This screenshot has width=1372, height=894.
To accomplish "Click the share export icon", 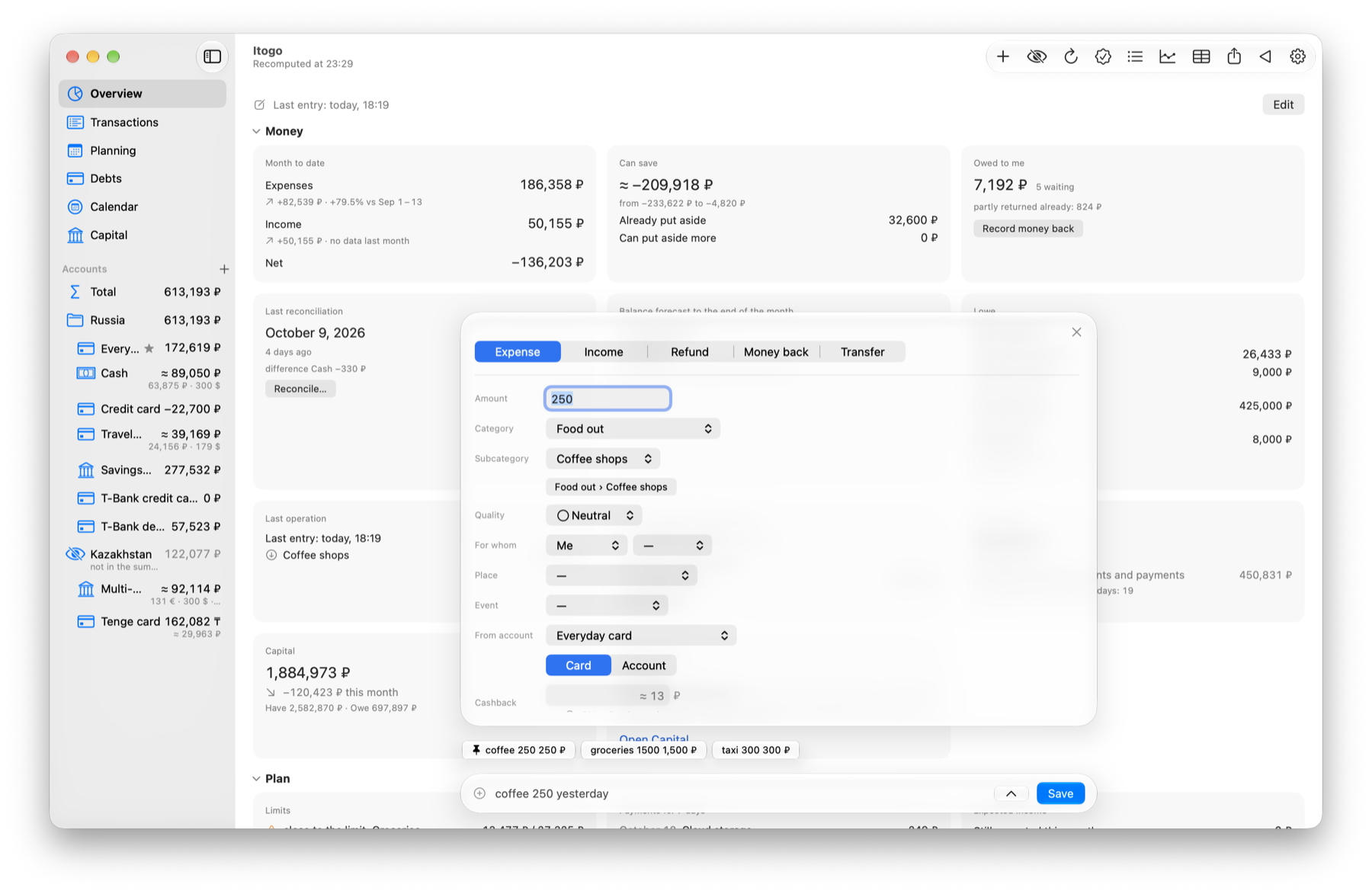I will 1234,56.
